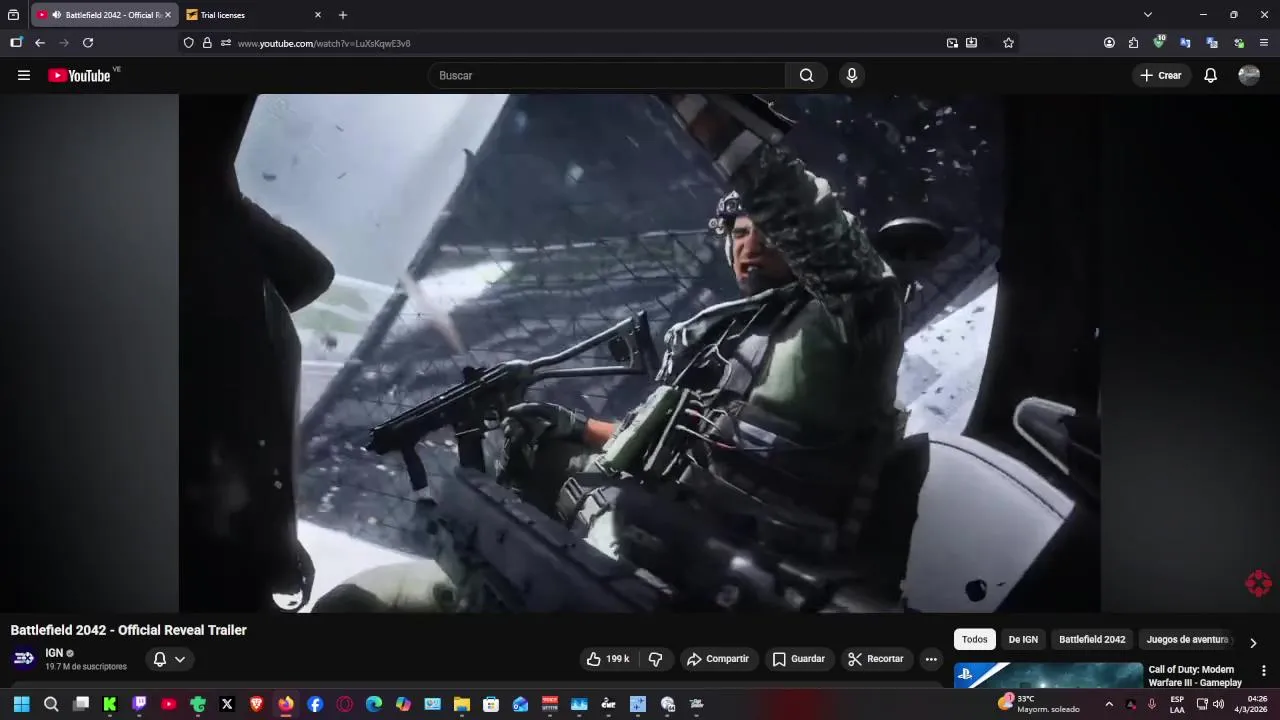Select the Juegos de aventura chip
This screenshot has width=1280, height=720.
point(1187,639)
